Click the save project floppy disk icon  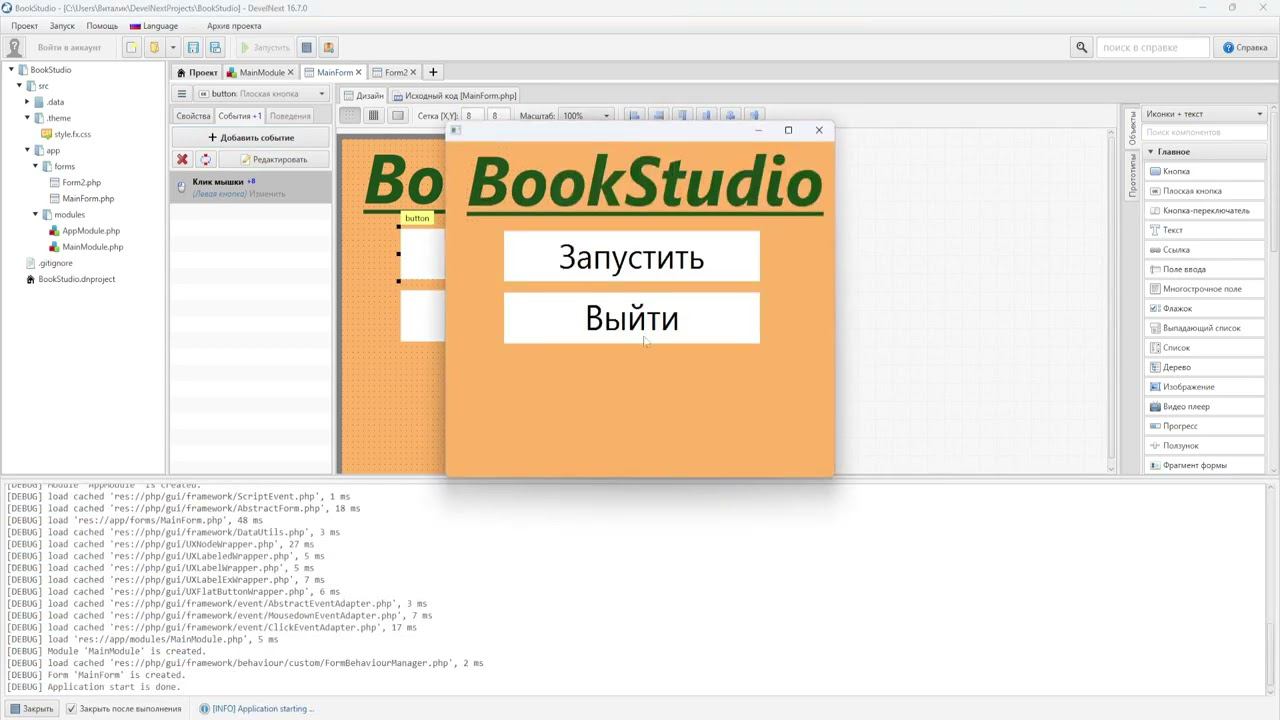tap(193, 47)
